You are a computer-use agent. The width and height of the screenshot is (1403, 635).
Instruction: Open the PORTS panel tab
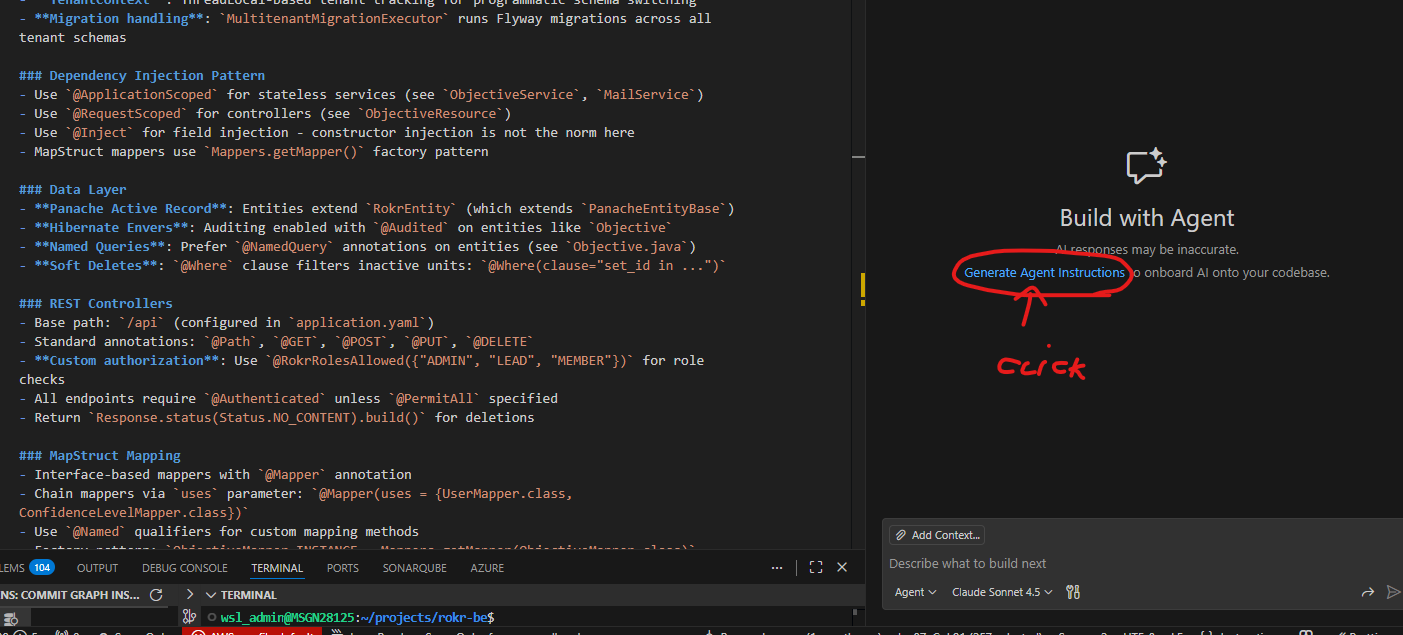point(343,568)
